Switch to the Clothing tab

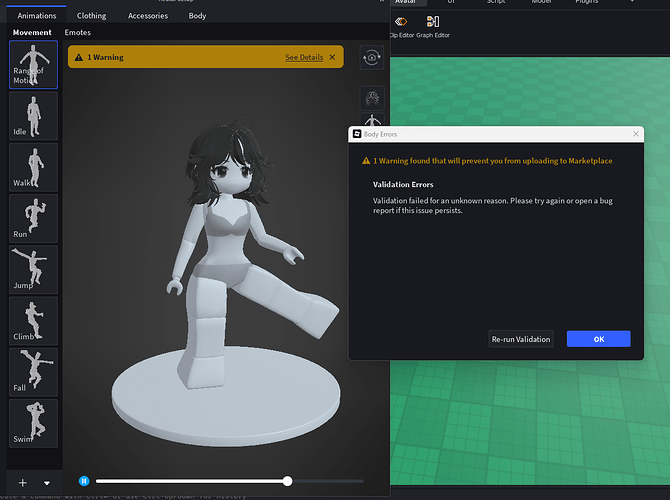(x=91, y=16)
